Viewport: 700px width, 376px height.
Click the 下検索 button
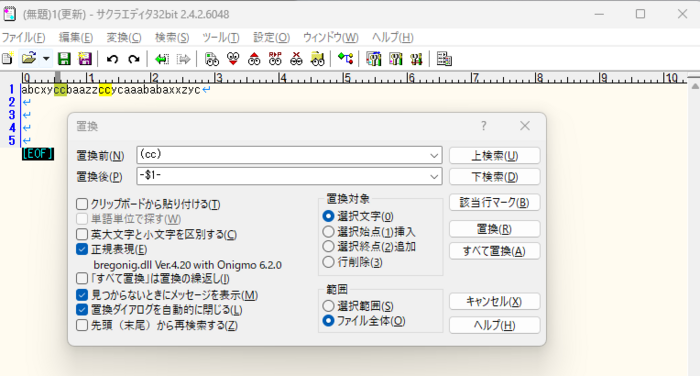coord(495,177)
